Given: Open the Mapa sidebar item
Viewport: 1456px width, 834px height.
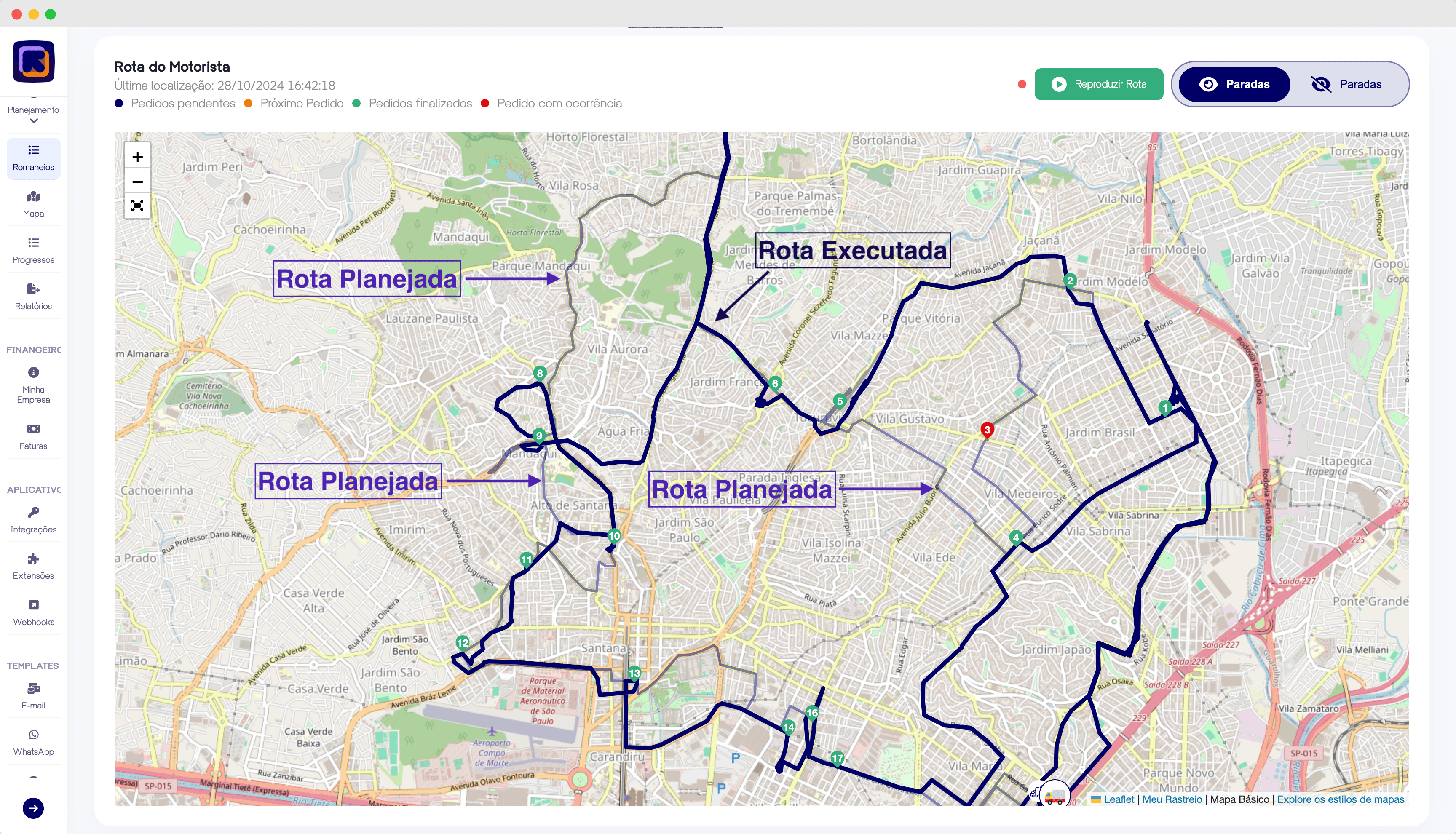Looking at the screenshot, I should [x=33, y=204].
